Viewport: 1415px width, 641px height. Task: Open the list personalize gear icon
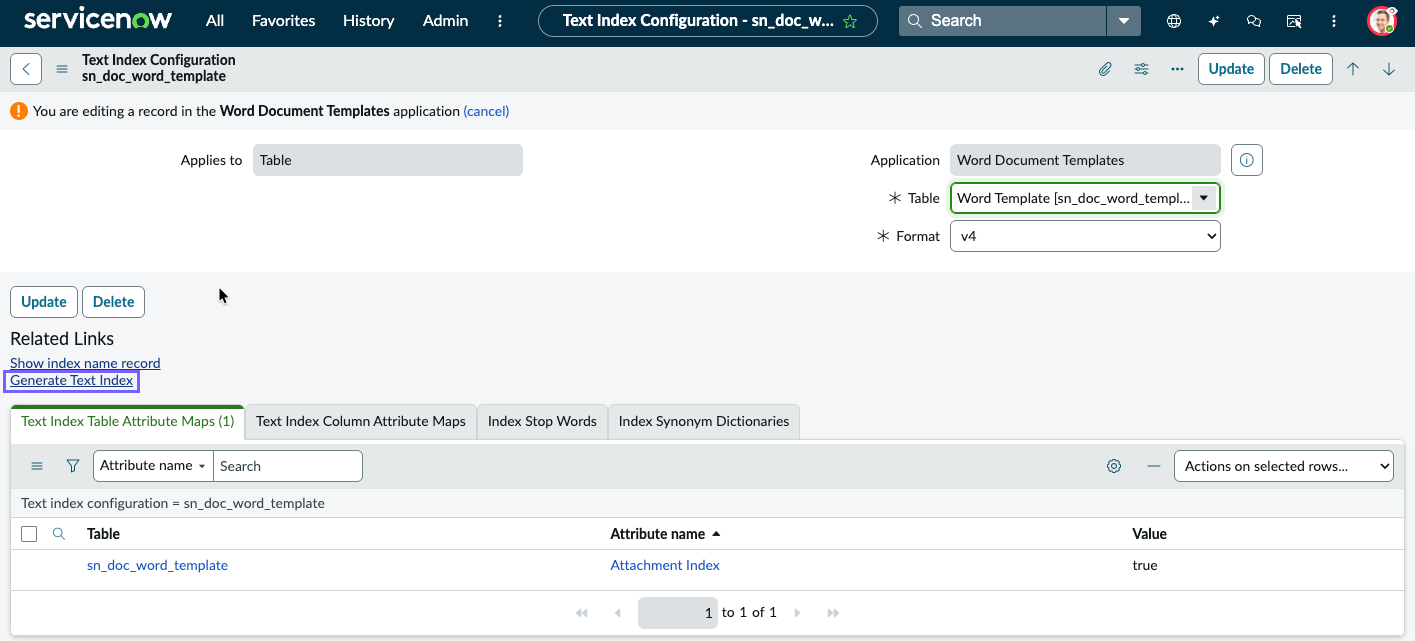(x=1114, y=466)
